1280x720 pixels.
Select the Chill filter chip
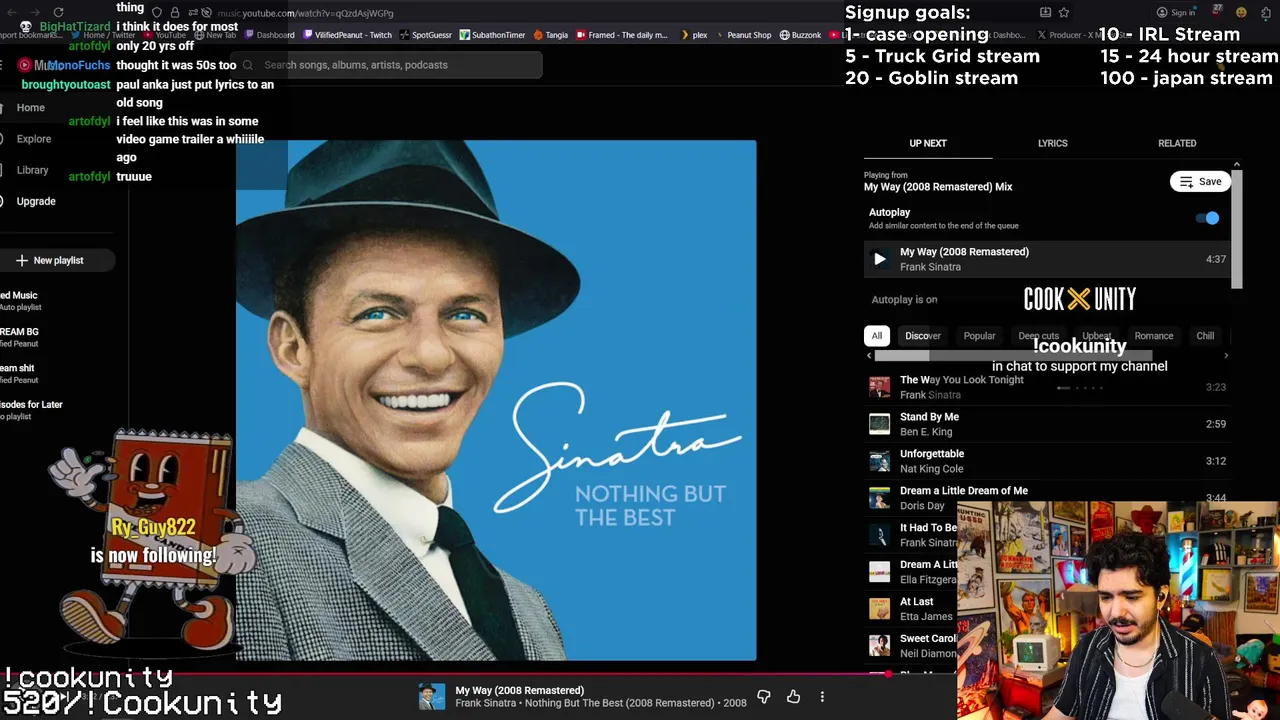[x=1205, y=336]
